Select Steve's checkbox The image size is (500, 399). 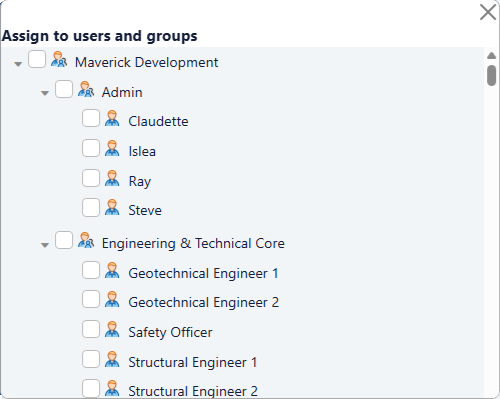(x=91, y=207)
